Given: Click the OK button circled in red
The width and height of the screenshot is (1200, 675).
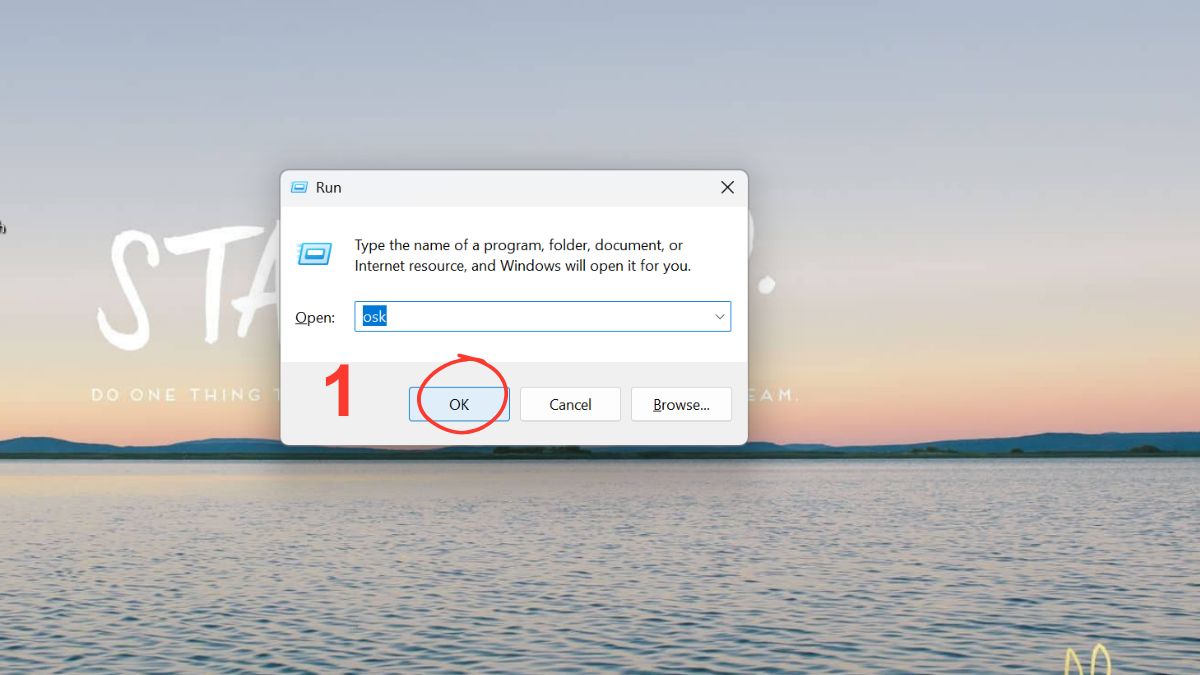Looking at the screenshot, I should pos(459,404).
